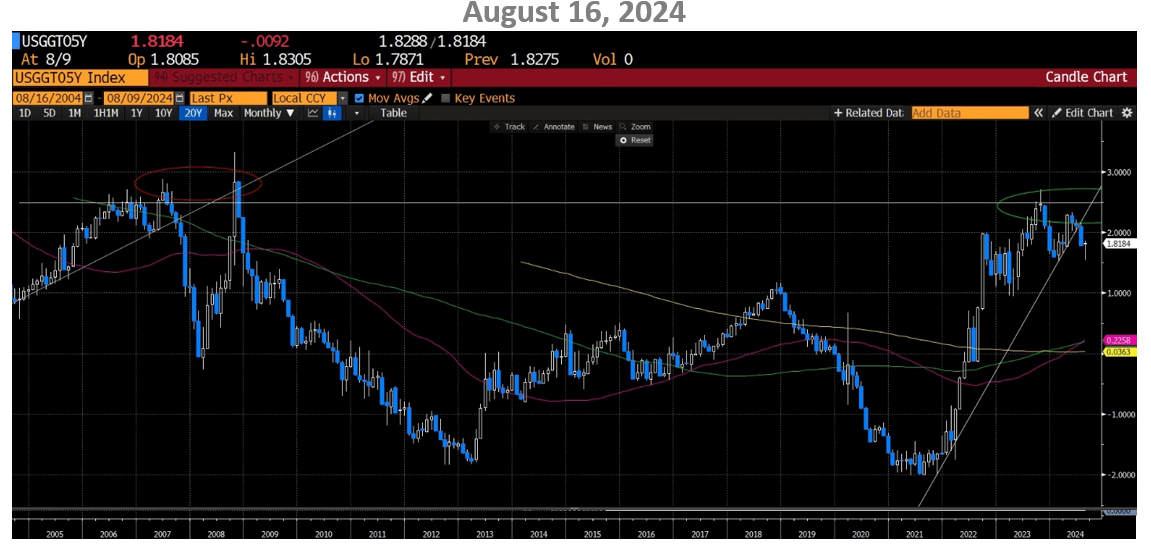Select the candle chart type icon
Viewport: 1151px width, 545px height.
point(332,113)
